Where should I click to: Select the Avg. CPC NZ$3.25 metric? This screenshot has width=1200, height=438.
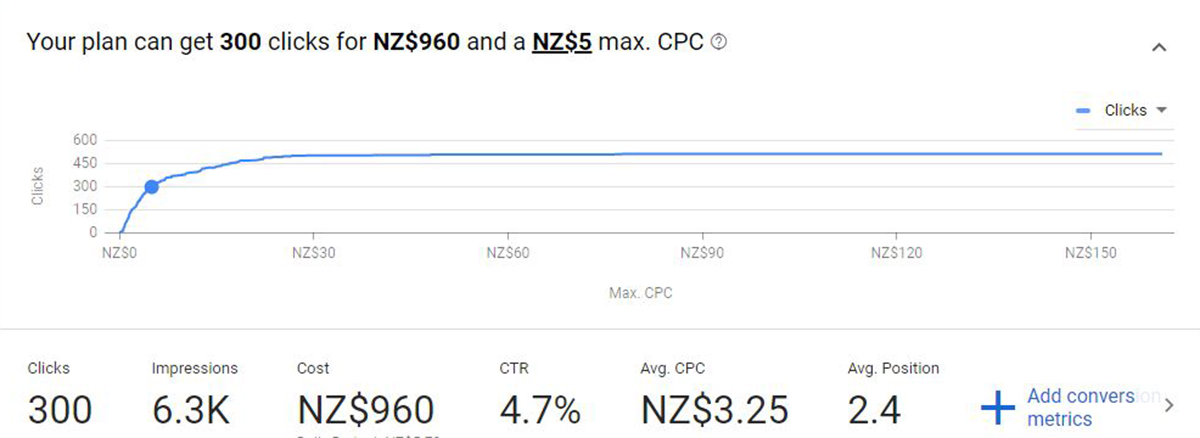click(x=714, y=396)
